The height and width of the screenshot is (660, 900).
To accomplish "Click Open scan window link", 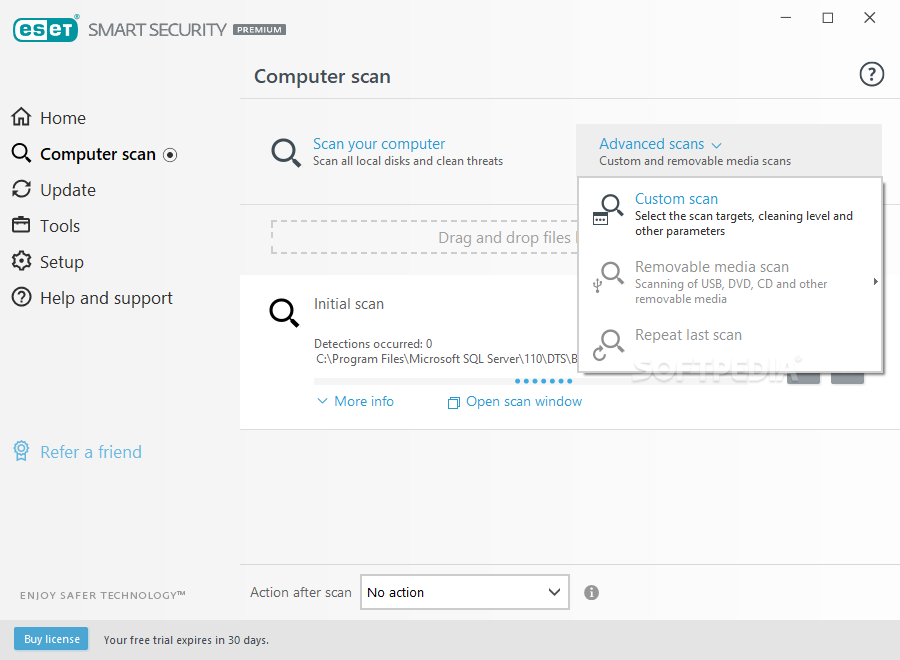I will 524,401.
